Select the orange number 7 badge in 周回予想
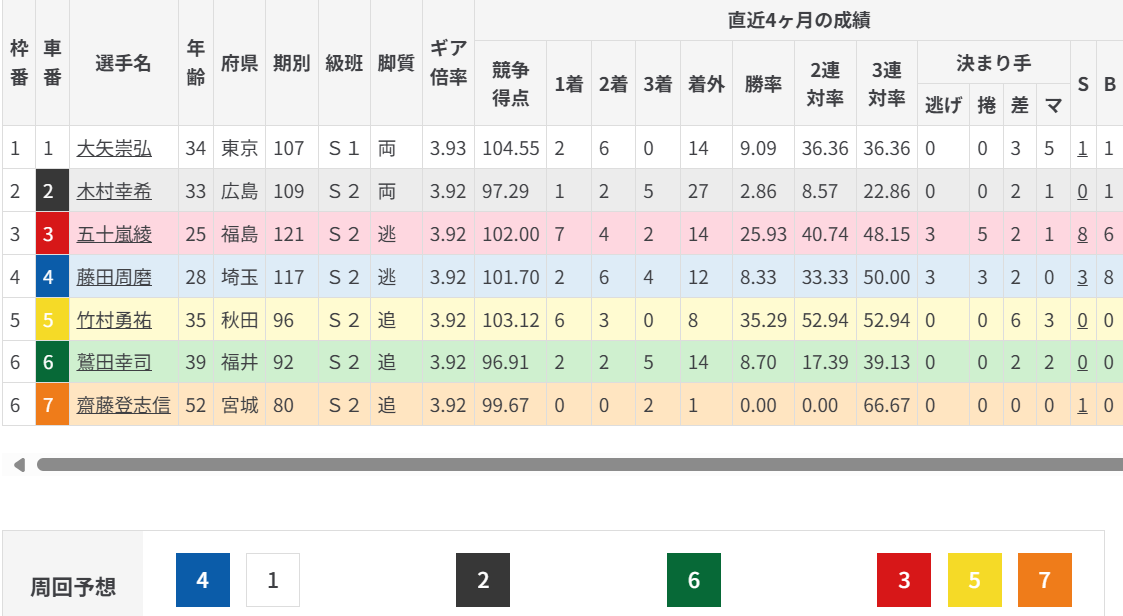The height and width of the screenshot is (616, 1123). (1045, 580)
